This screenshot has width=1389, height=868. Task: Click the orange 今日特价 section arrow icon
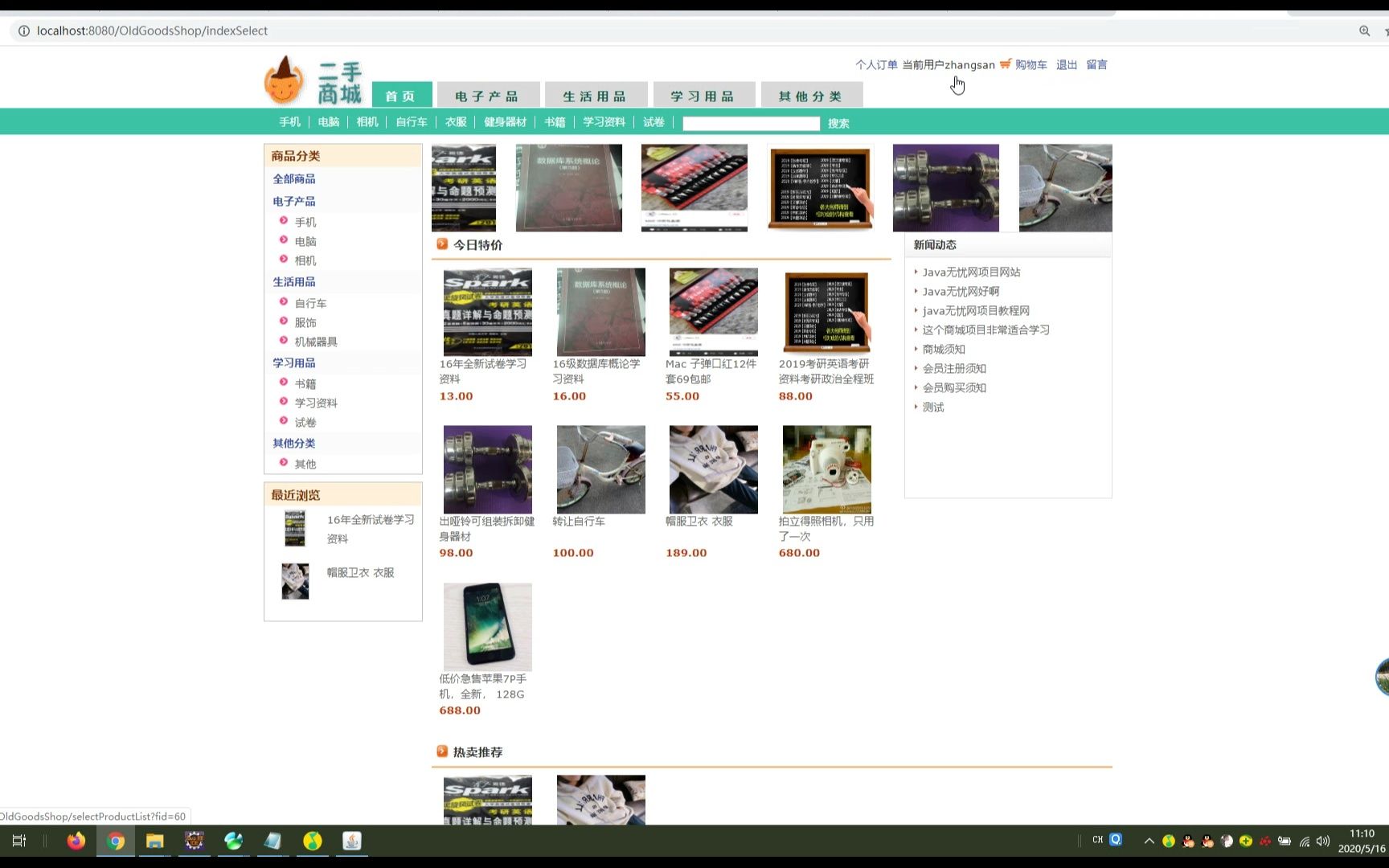coord(440,244)
